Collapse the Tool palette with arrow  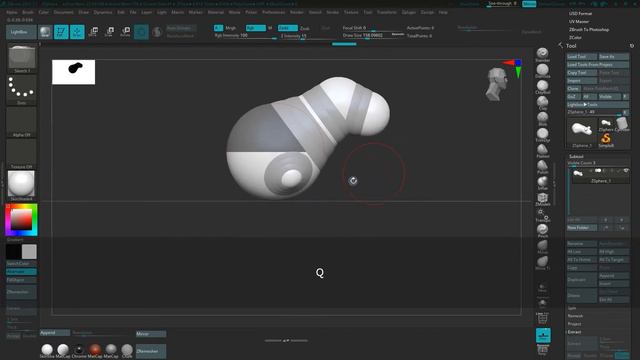coord(560,45)
